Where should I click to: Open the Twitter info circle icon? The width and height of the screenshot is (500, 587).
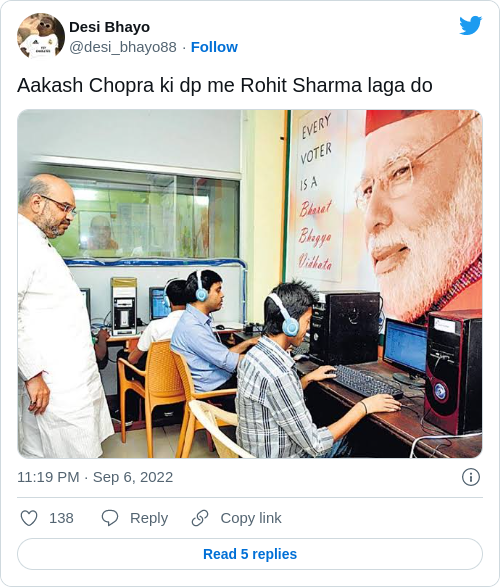click(471, 477)
